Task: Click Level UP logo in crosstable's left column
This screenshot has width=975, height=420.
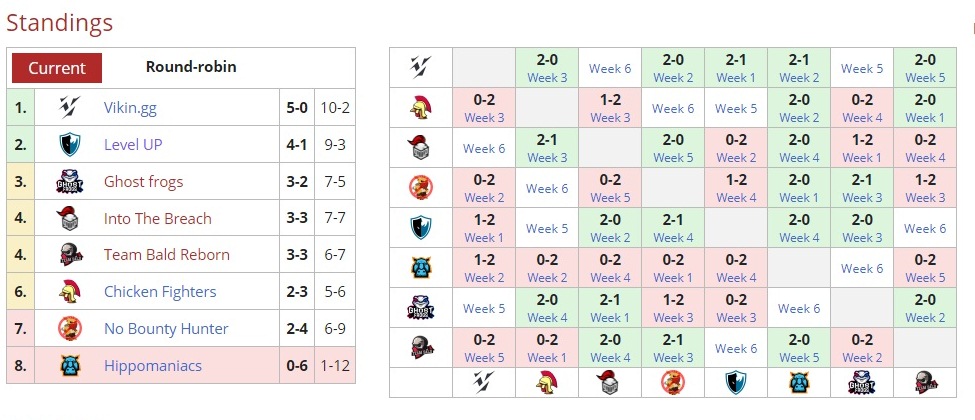Action: pos(420,227)
